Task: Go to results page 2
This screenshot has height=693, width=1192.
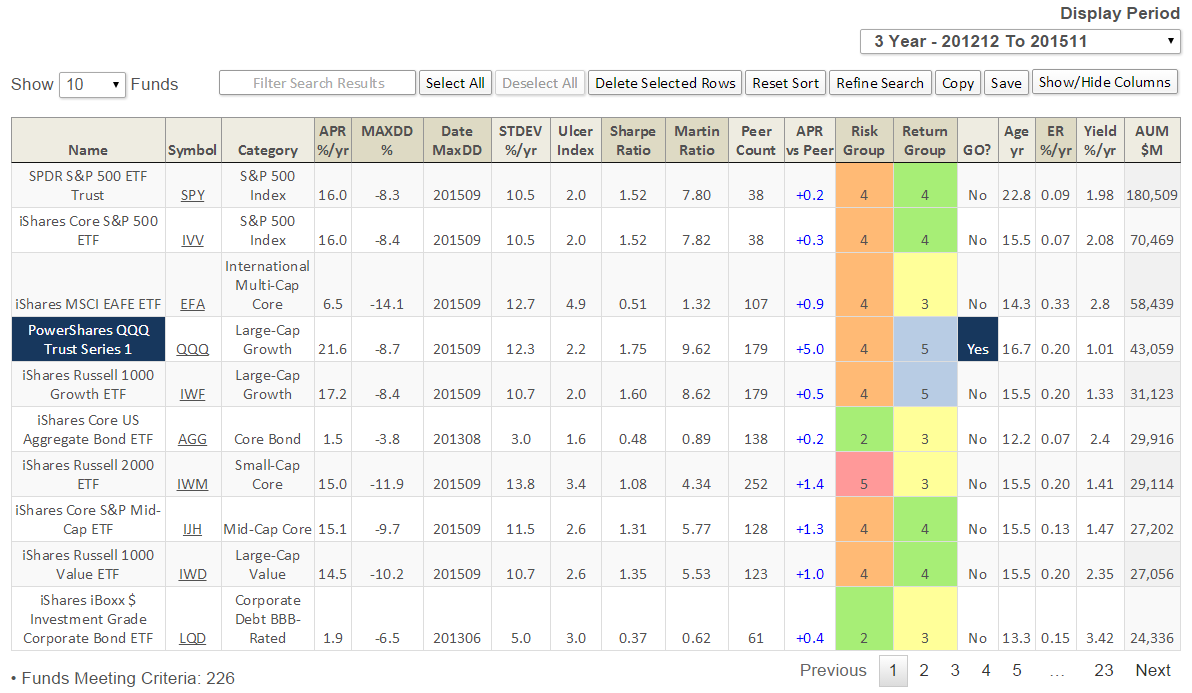Action: 924,670
